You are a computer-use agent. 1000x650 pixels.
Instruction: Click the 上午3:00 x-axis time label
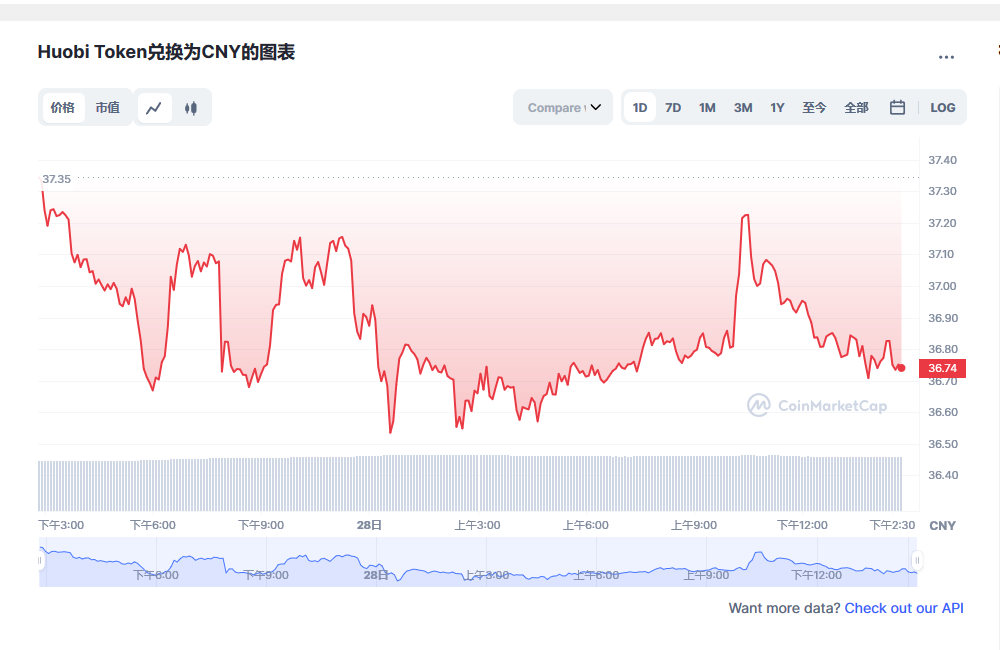pyautogui.click(x=478, y=525)
